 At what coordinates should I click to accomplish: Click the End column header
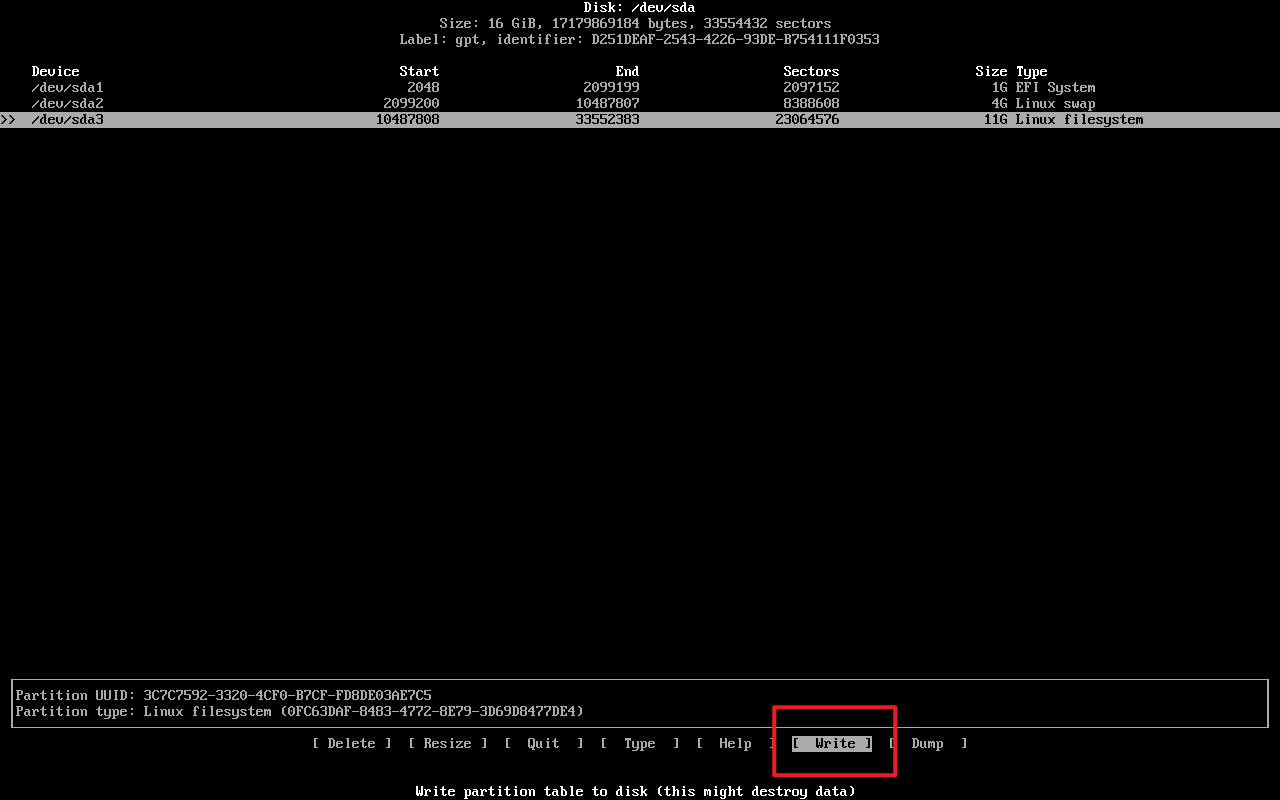(x=627, y=71)
